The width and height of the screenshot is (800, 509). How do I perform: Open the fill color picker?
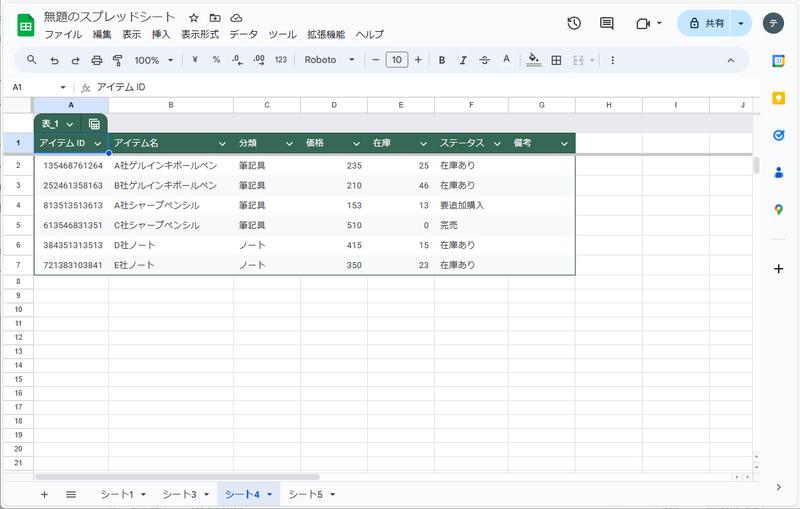click(x=534, y=60)
